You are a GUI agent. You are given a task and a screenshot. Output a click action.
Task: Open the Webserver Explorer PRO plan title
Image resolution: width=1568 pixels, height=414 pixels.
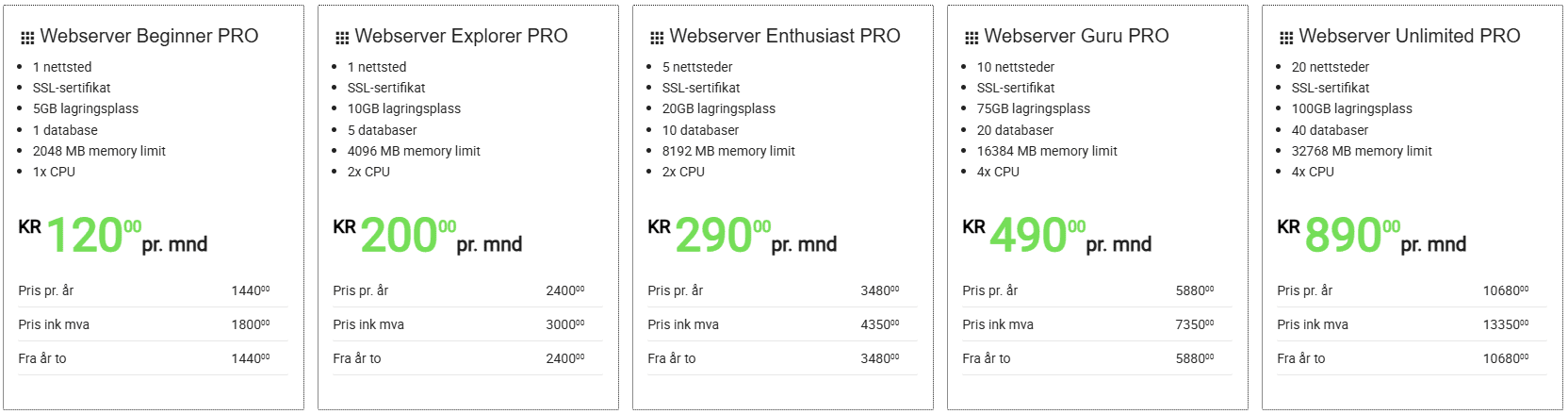click(x=461, y=36)
